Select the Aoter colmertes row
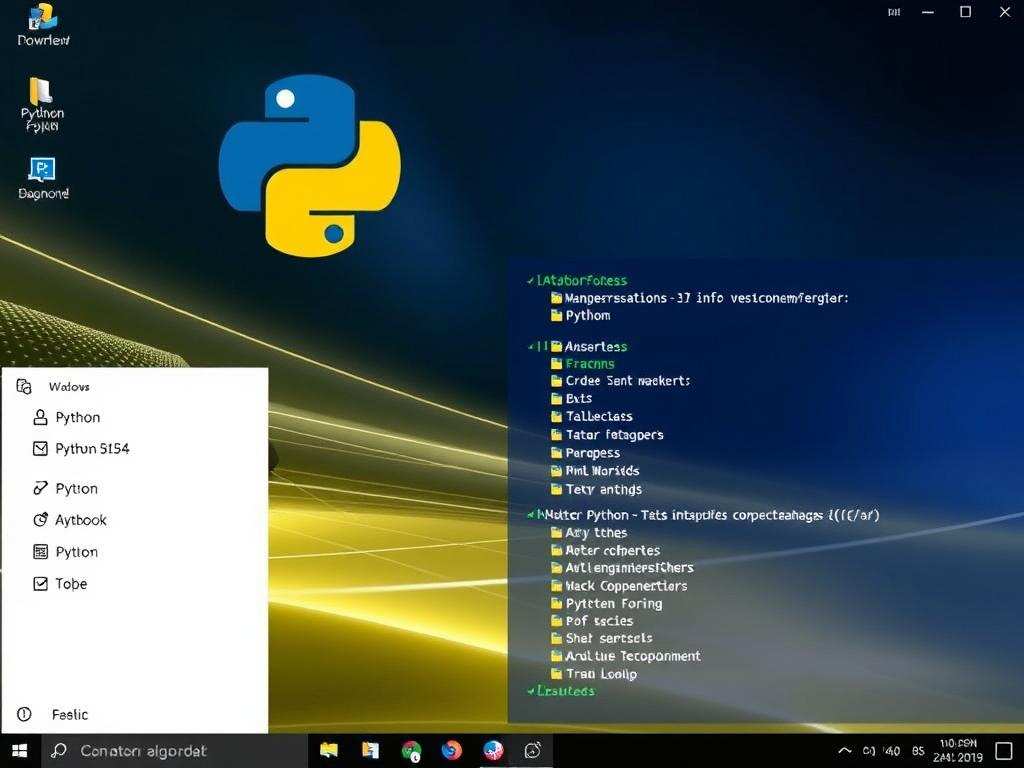The height and width of the screenshot is (768, 1024). coord(605,551)
